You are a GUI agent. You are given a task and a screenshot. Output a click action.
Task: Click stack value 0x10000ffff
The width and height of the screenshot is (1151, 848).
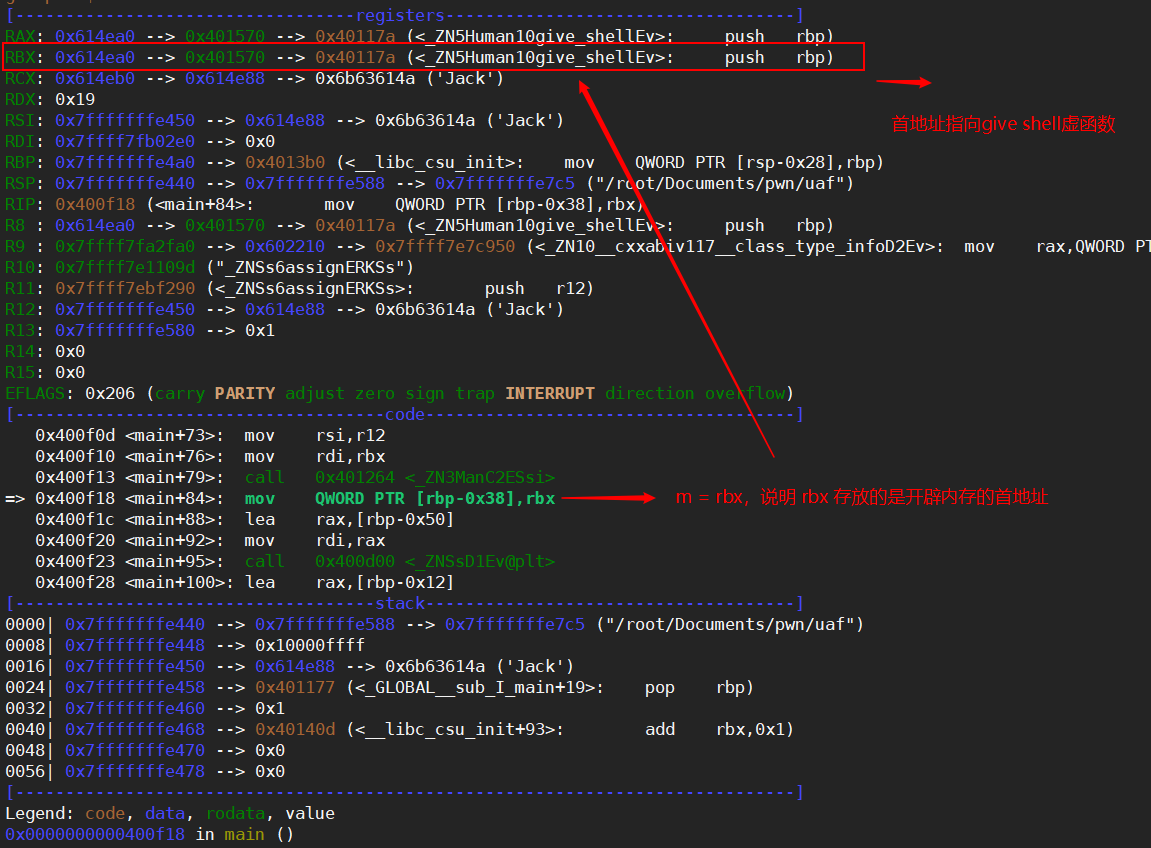pos(310,646)
